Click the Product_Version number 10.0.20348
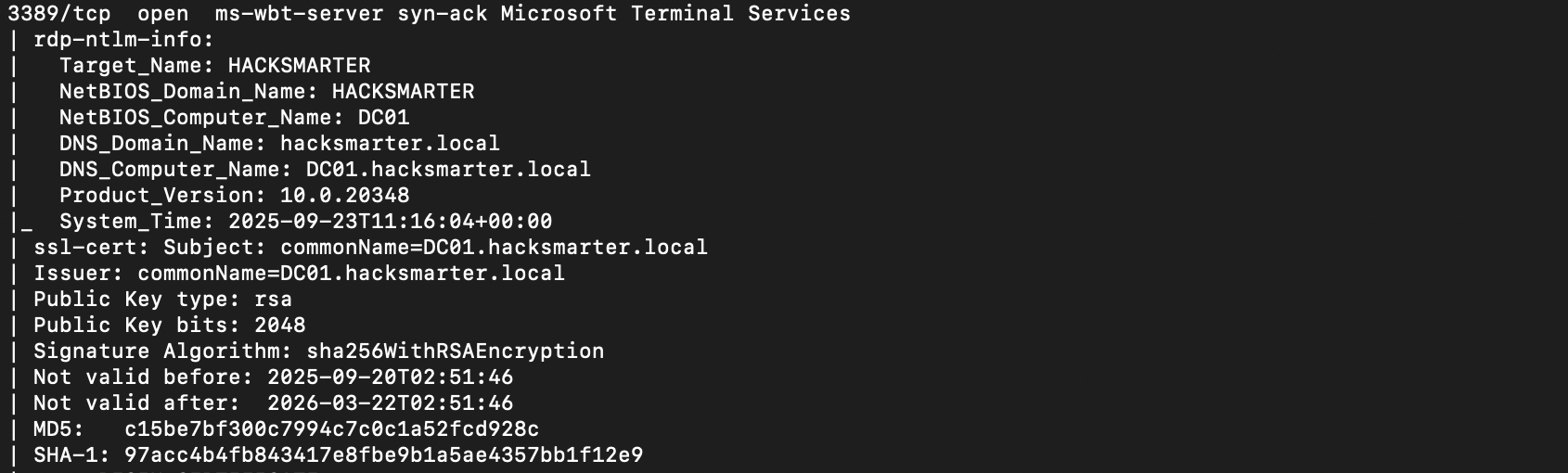This screenshot has width=1568, height=473. (344, 196)
